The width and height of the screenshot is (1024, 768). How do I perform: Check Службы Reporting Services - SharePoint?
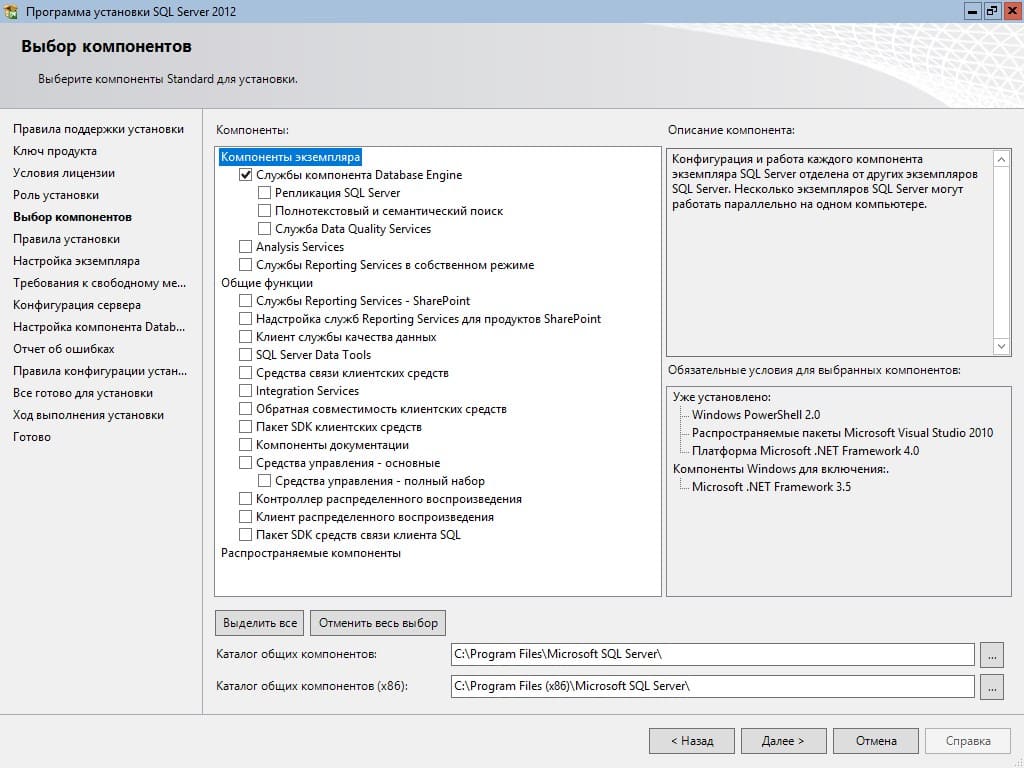coord(246,300)
